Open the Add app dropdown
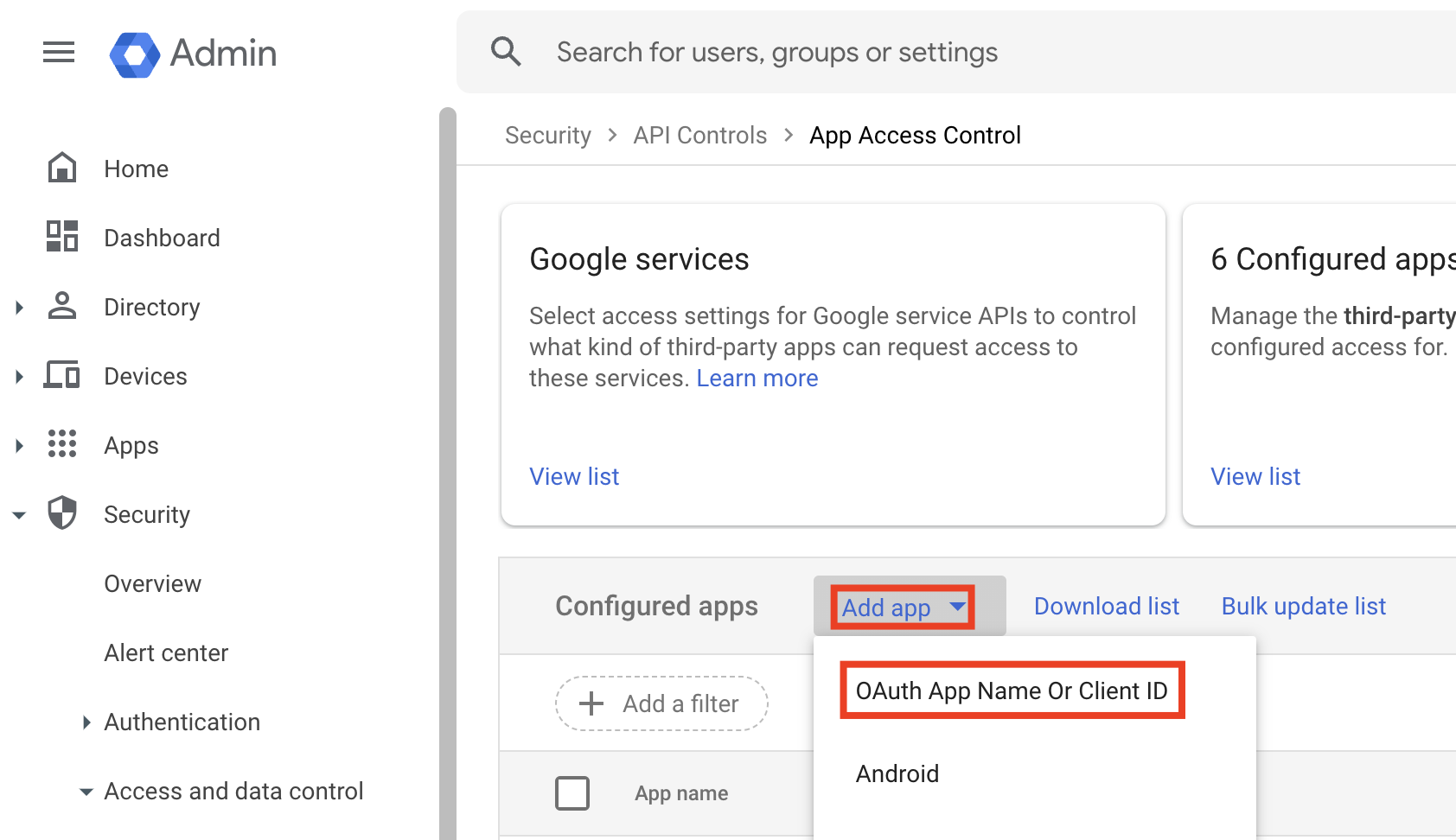Screen dimensions: 1456x840 point(903,608)
